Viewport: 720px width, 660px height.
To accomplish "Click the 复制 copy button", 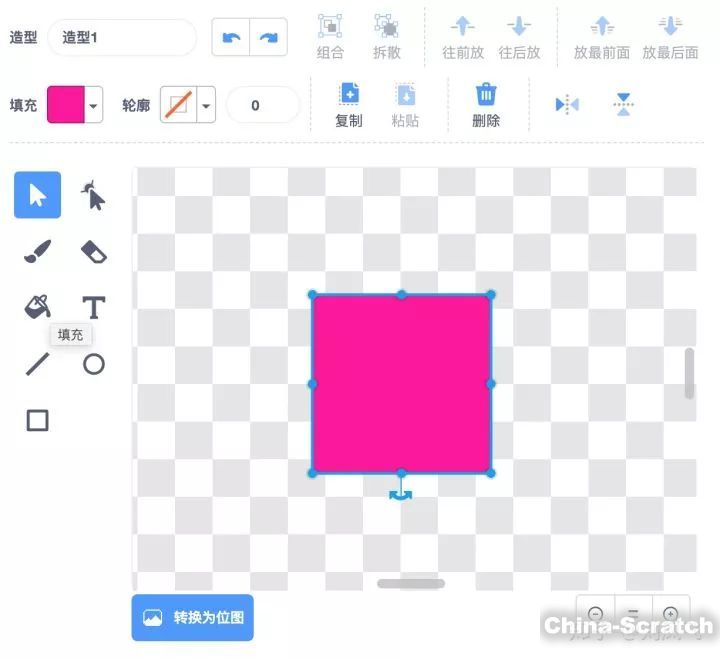I will (349, 105).
